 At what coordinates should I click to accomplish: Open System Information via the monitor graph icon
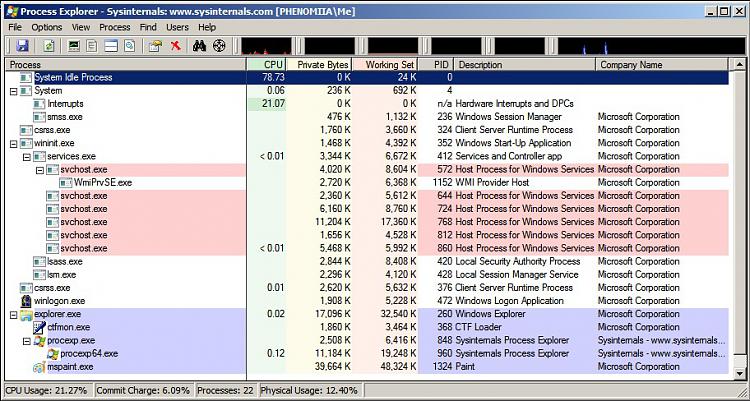click(74, 46)
